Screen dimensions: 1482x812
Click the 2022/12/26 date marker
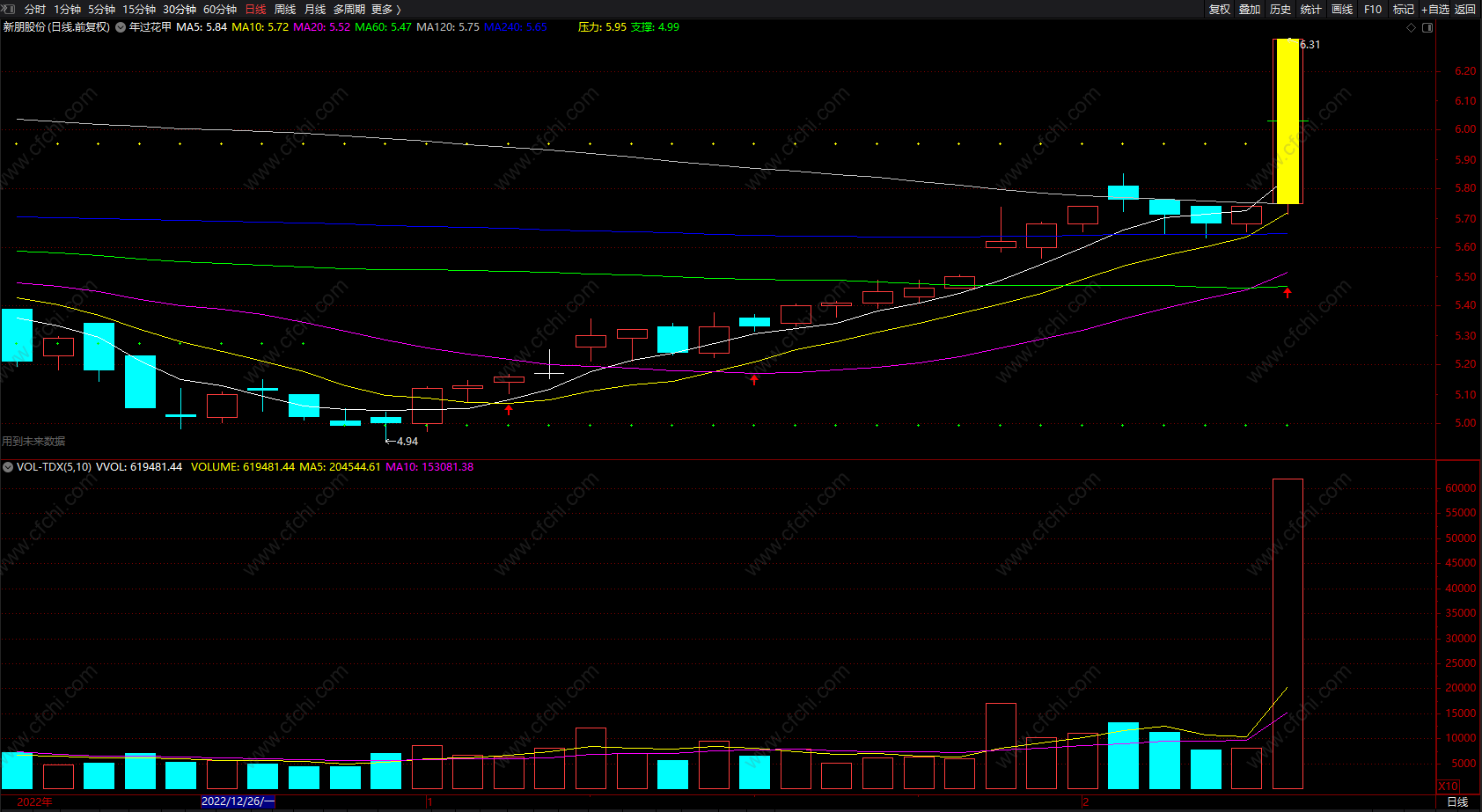pyautogui.click(x=238, y=801)
